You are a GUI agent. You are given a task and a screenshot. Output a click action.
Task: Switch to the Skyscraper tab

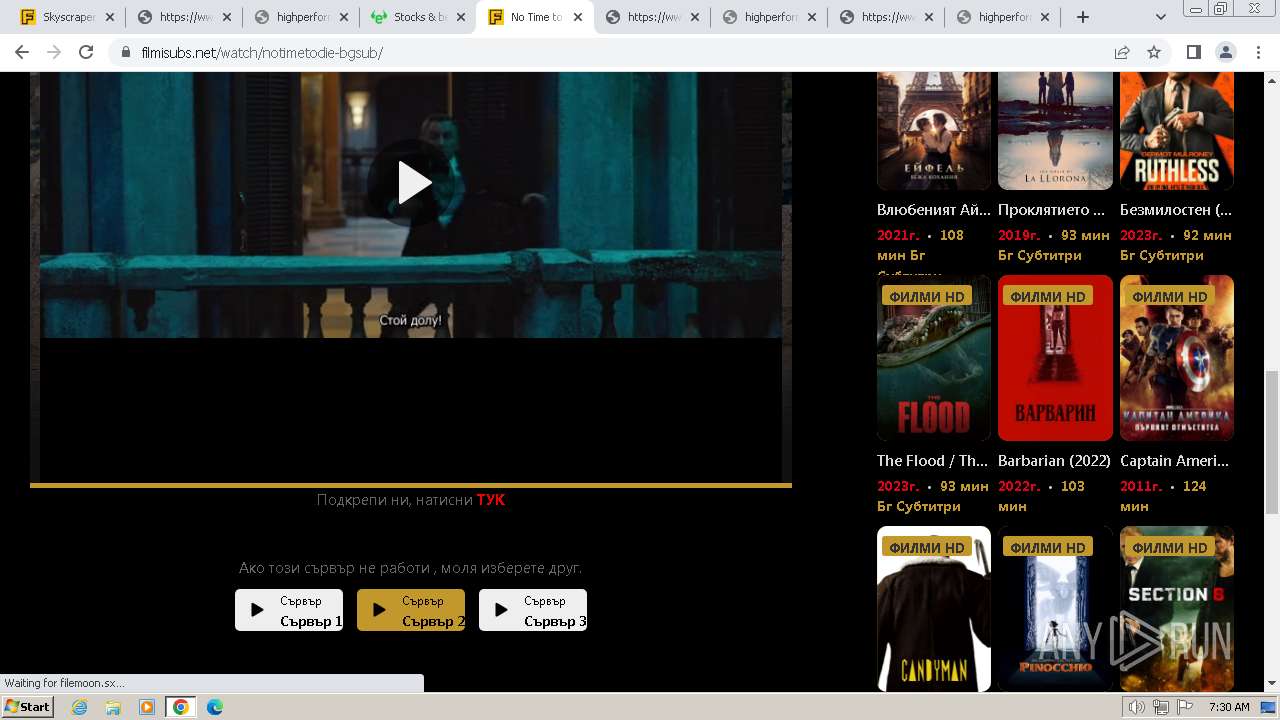coord(68,17)
